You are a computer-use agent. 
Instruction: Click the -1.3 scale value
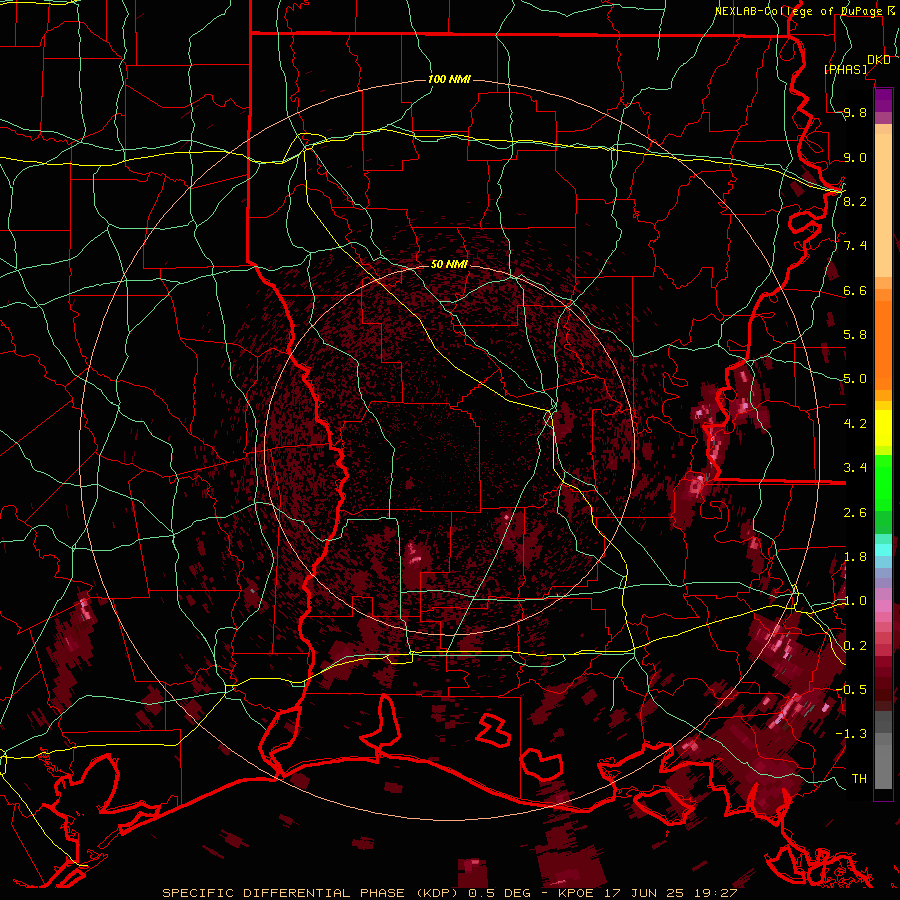tap(851, 734)
